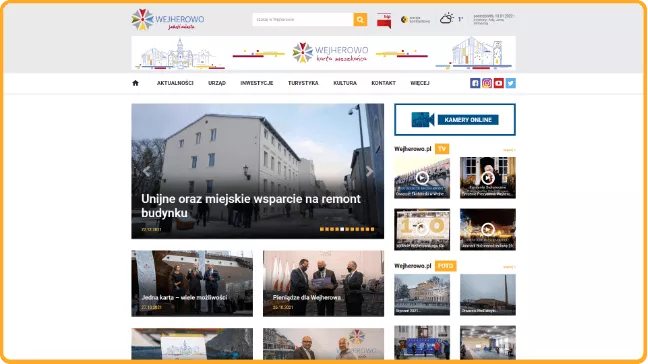The width and height of the screenshot is (648, 364).
Task: Open the Kultura menu
Action: [345, 83]
